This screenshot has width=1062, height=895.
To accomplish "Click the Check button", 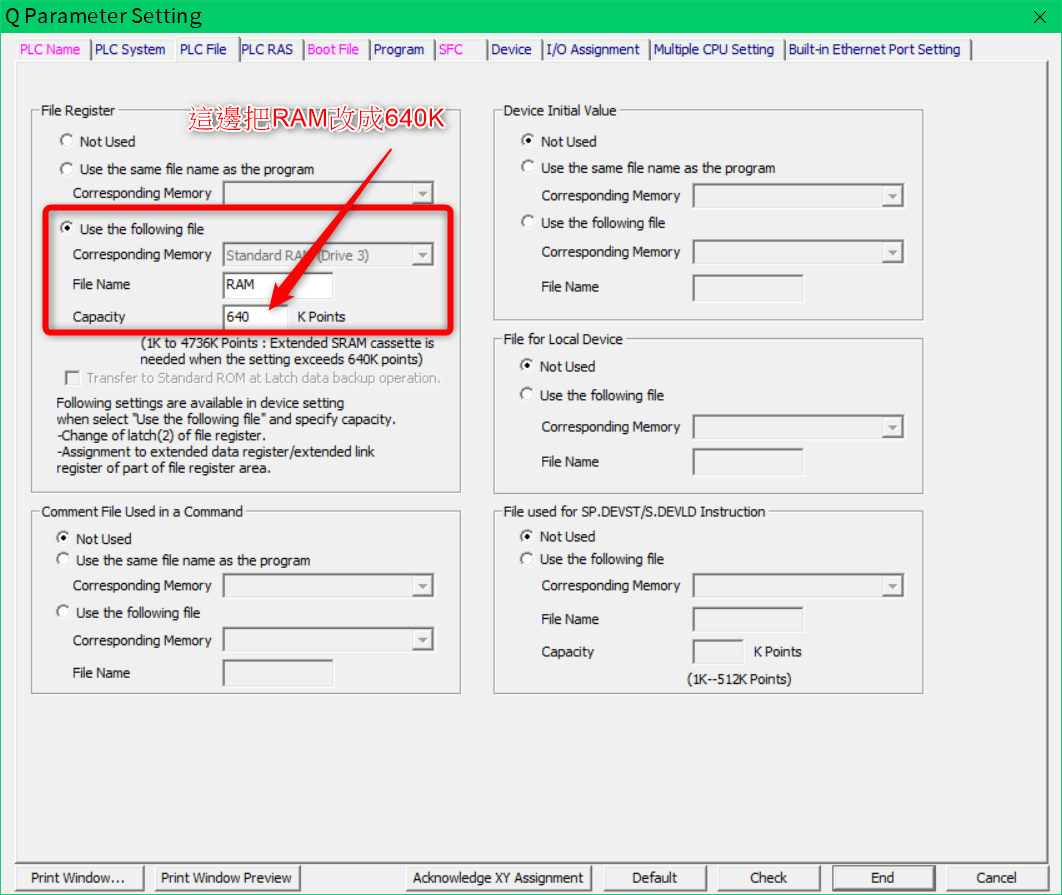I will [x=768, y=877].
